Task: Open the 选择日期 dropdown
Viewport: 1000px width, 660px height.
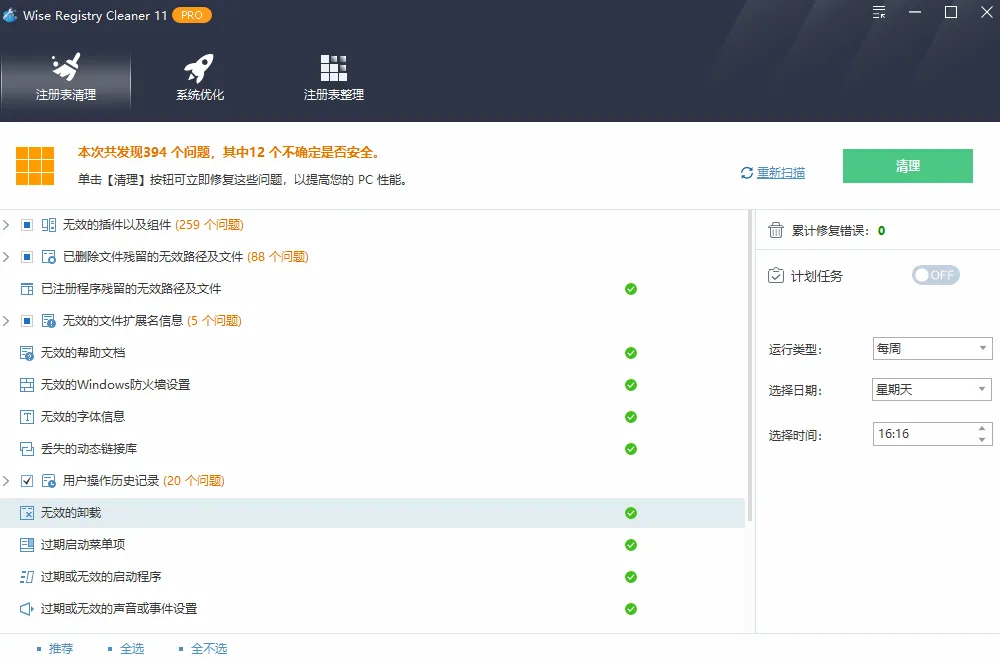Action: 932,389
